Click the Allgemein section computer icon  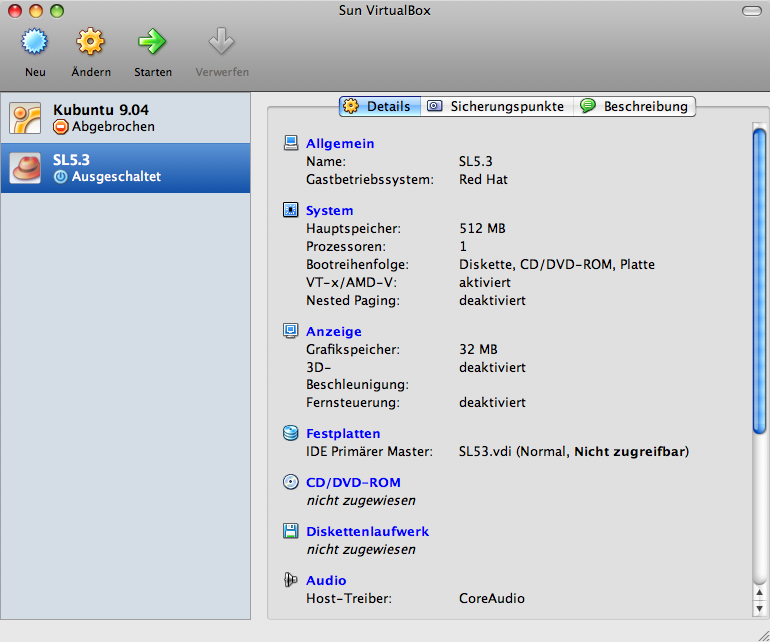click(291, 143)
